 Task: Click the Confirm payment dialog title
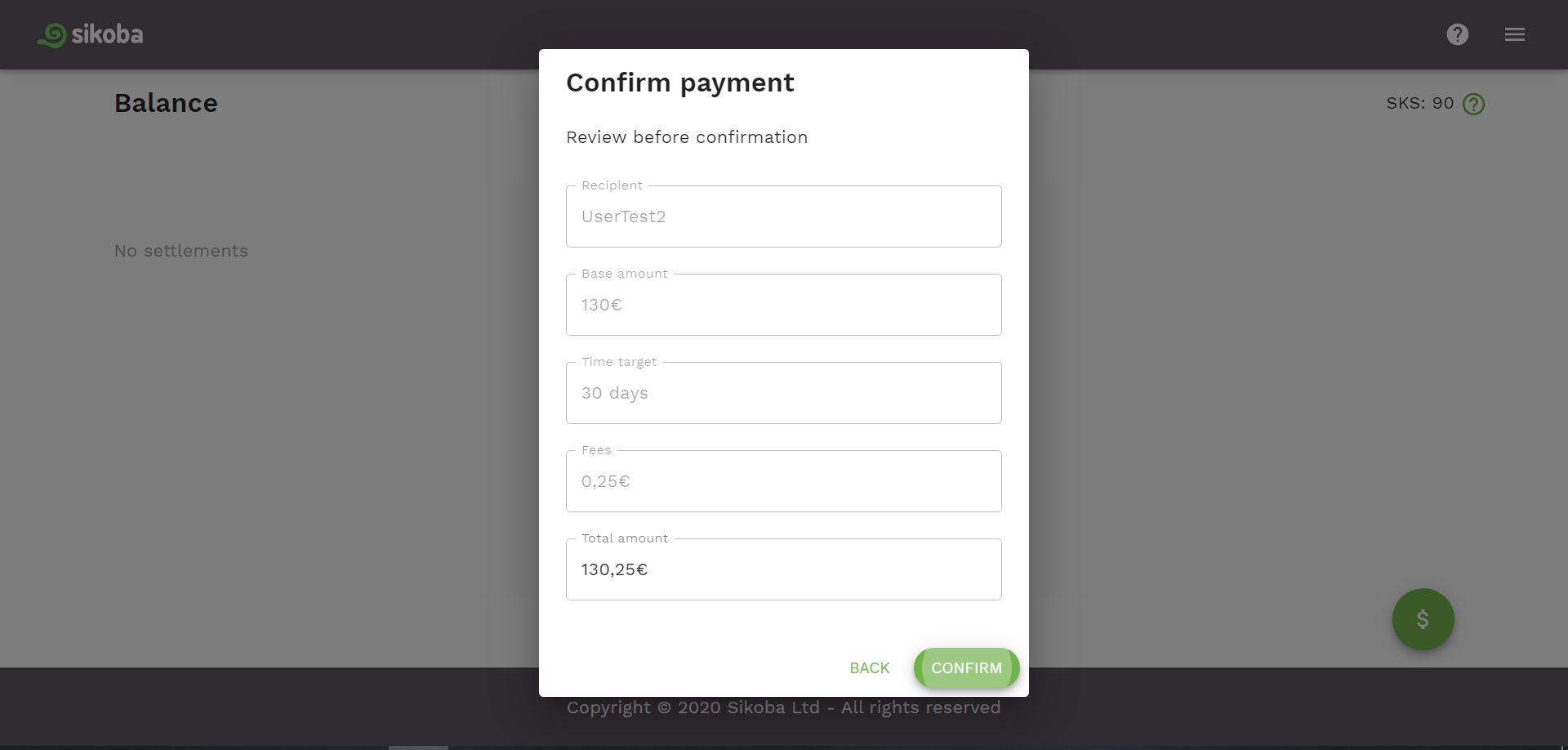click(x=680, y=83)
